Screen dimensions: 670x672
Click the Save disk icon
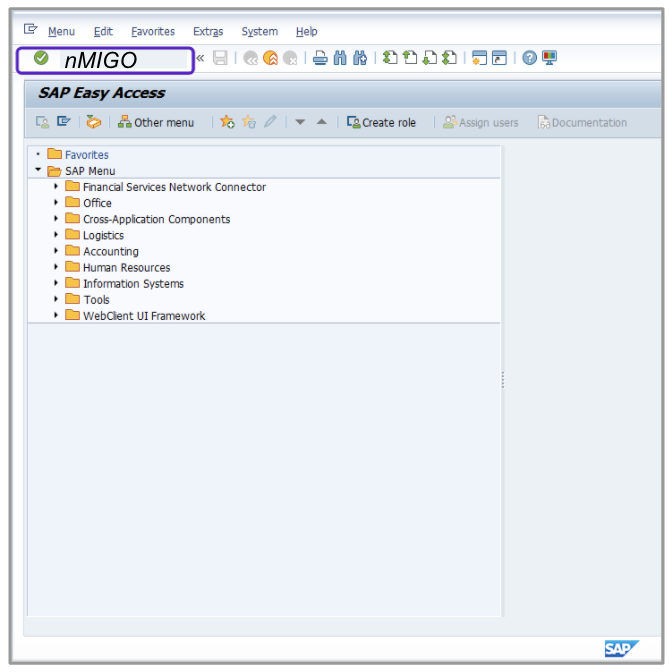click(220, 58)
